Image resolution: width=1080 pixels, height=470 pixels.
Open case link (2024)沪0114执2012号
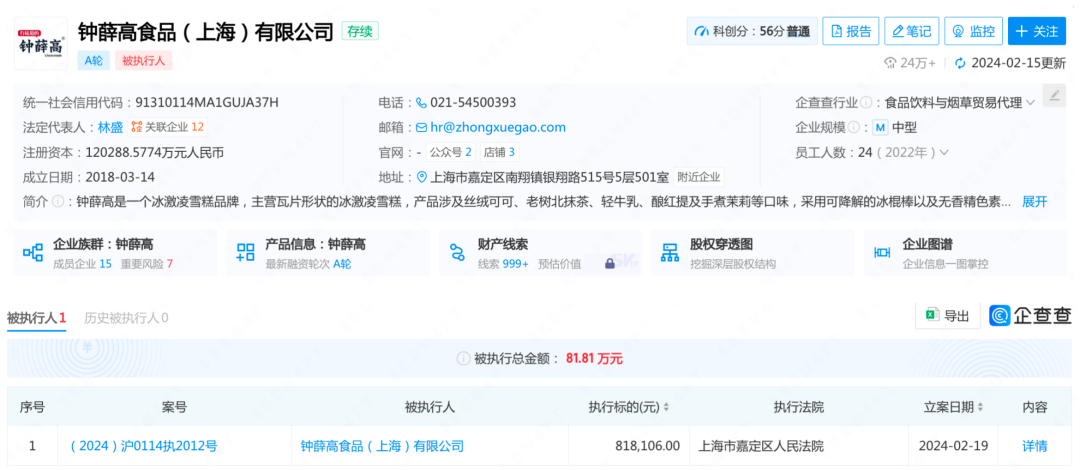point(143,446)
